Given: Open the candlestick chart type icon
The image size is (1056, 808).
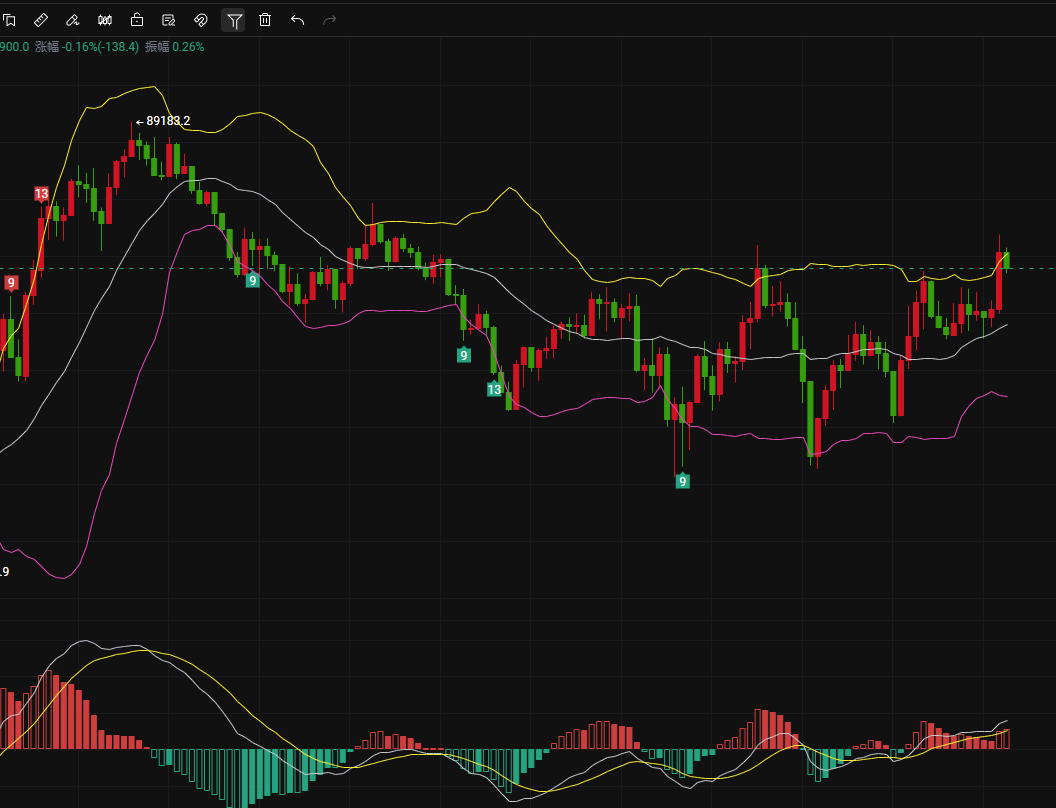Looking at the screenshot, I should 105,20.
